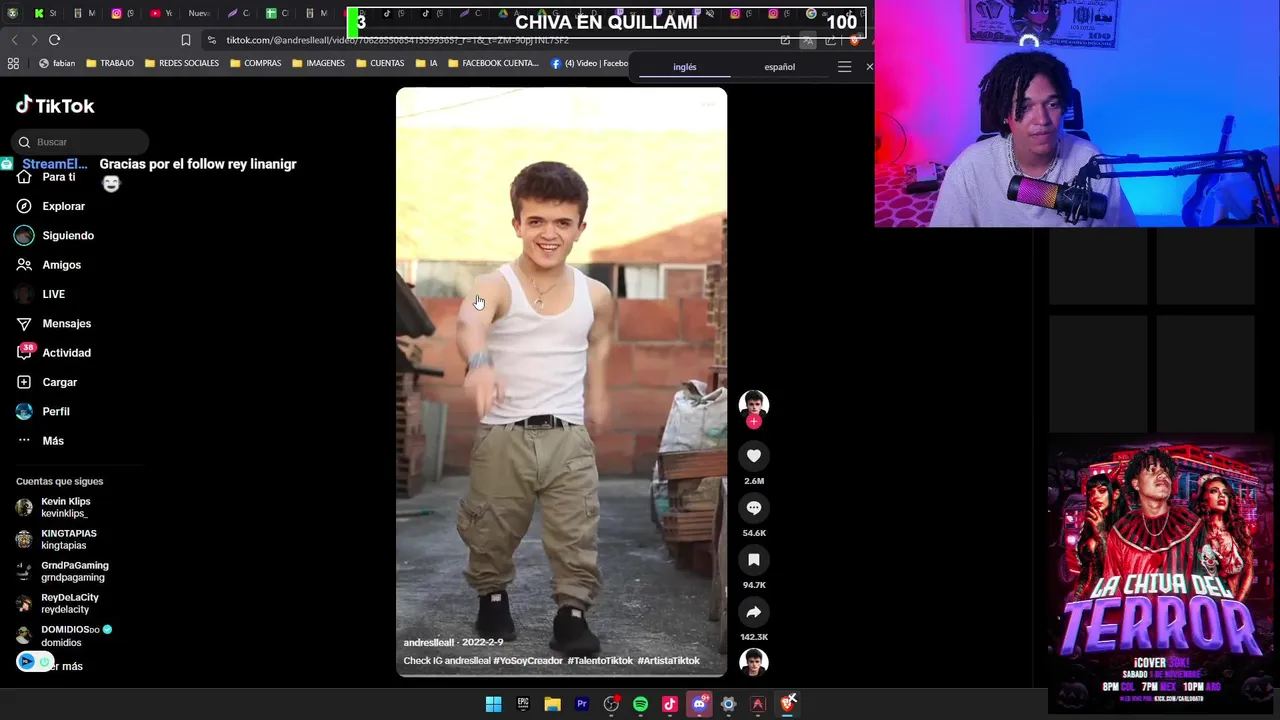
Task: Open browser apps grid icon
Action: (13, 63)
